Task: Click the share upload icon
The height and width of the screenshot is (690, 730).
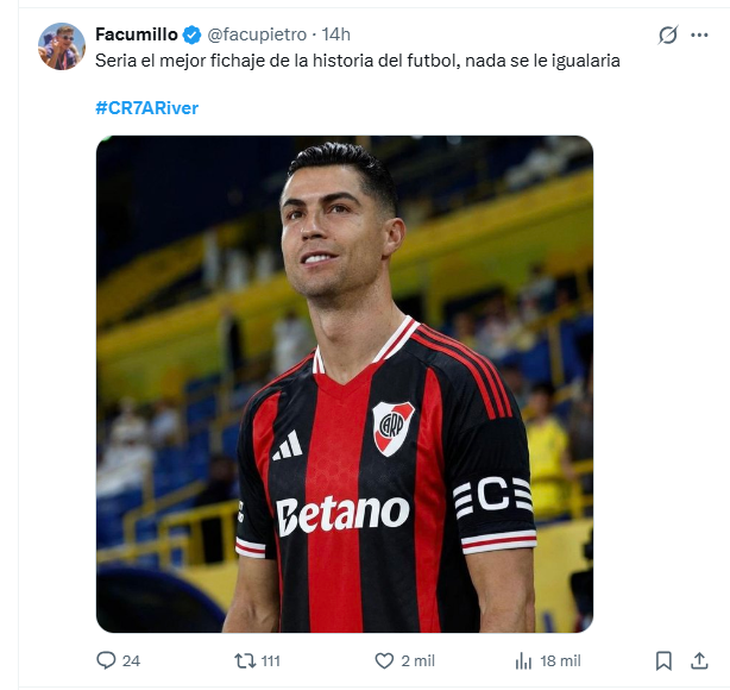Action: pos(700,661)
